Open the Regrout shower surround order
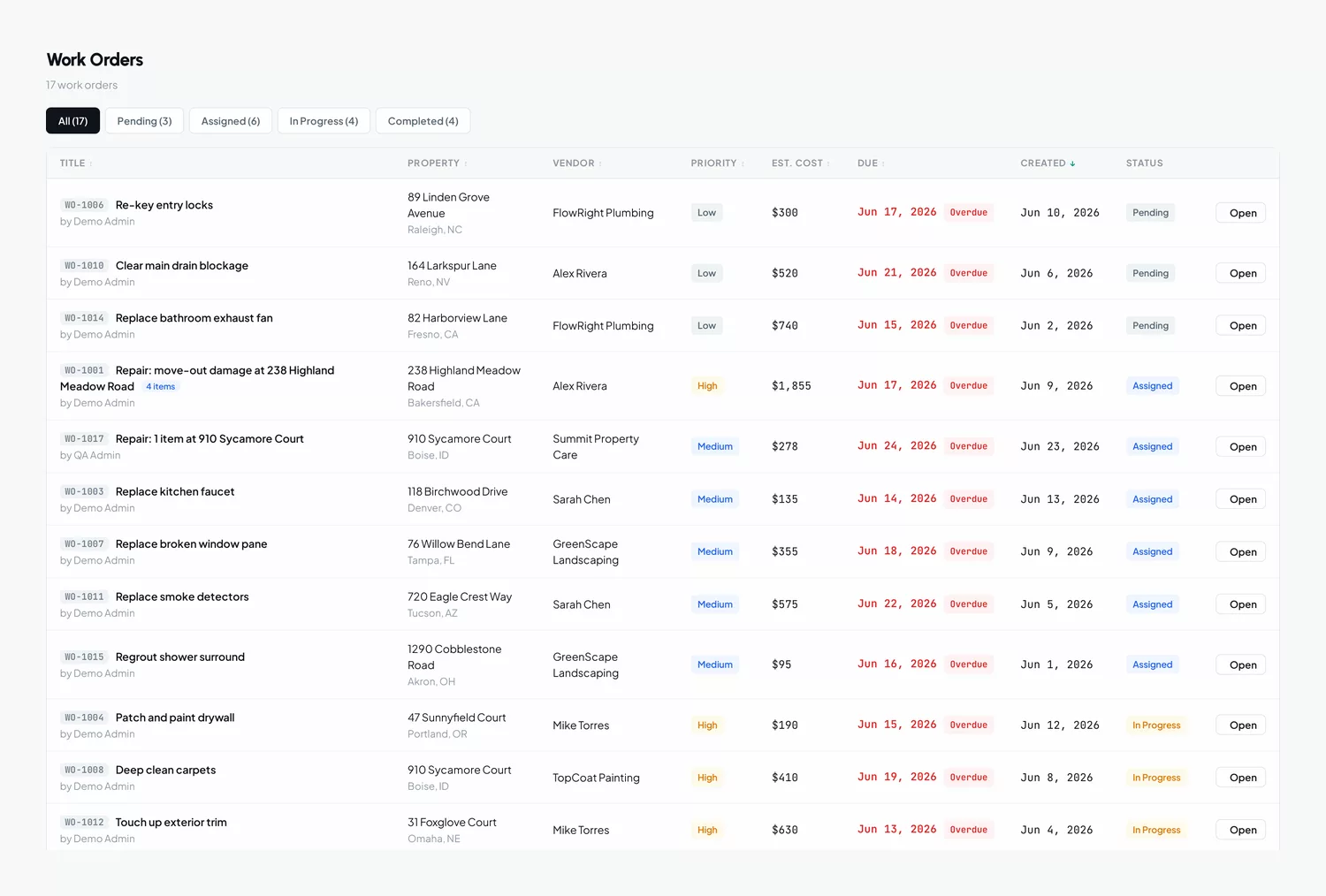The width and height of the screenshot is (1326, 896). (1242, 665)
